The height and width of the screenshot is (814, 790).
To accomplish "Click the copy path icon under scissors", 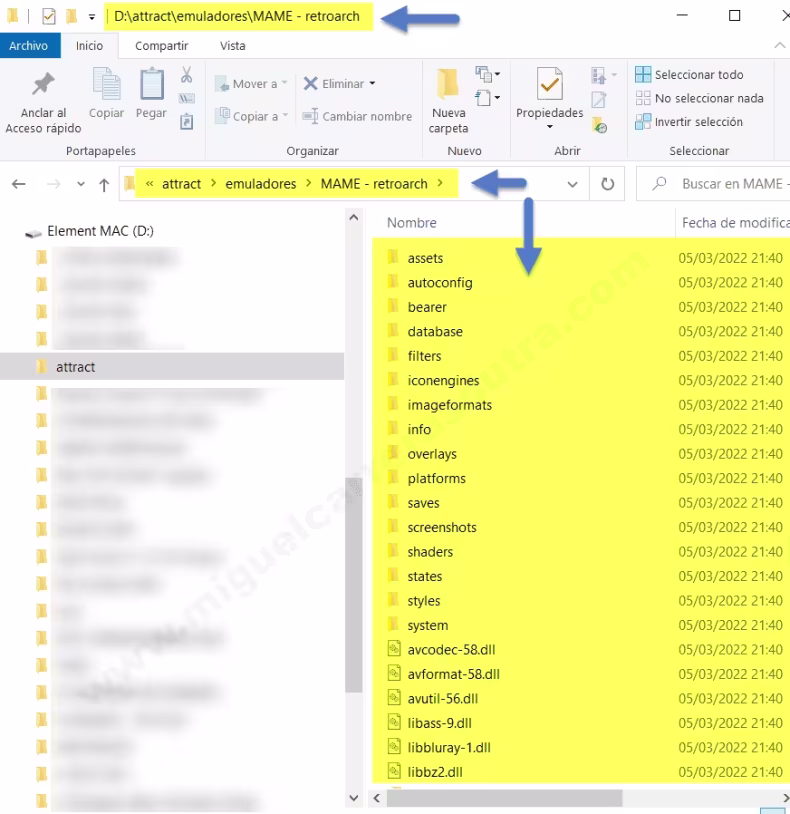I will (x=186, y=98).
